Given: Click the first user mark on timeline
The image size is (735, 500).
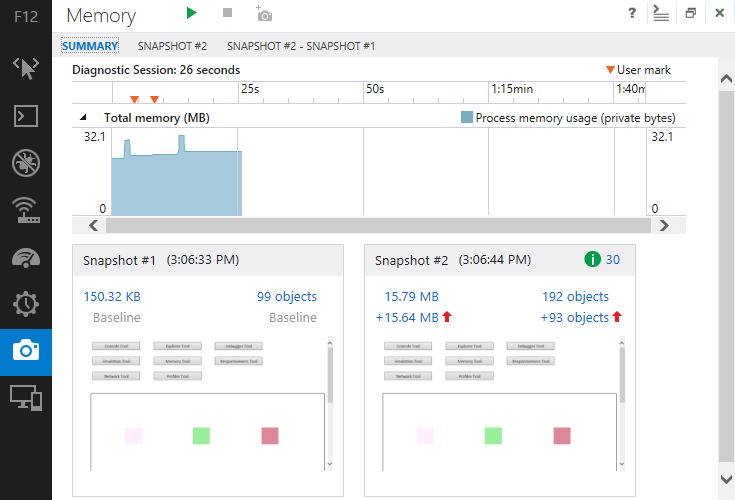Looking at the screenshot, I should (x=134, y=99).
